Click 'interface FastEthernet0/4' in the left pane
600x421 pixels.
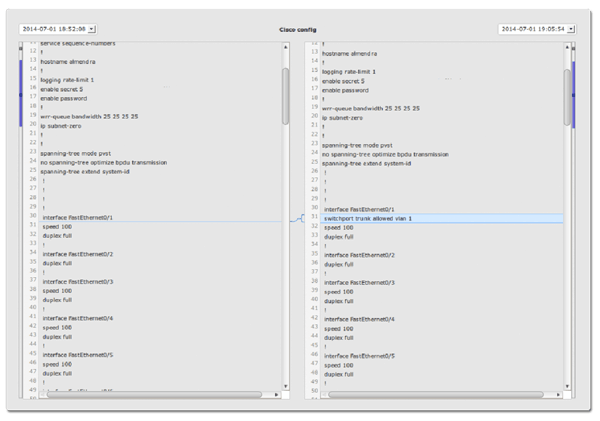[78, 318]
